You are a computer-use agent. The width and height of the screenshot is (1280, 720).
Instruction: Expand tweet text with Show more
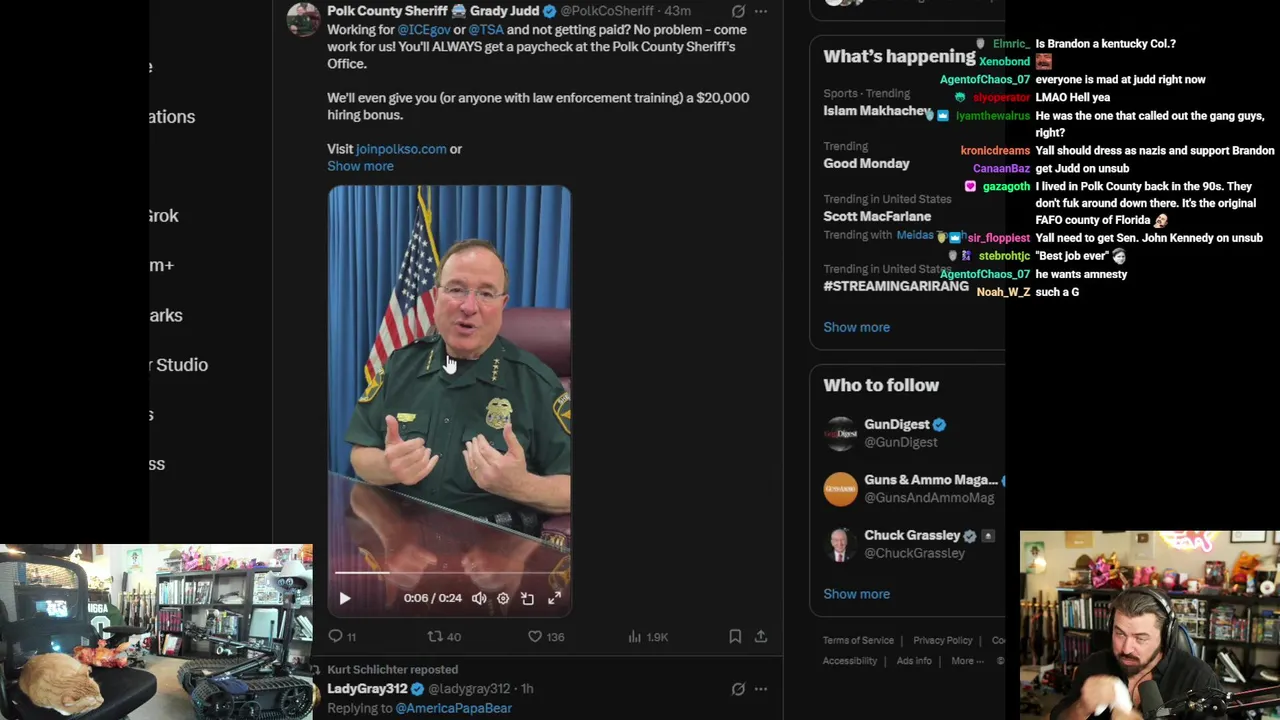coord(360,166)
